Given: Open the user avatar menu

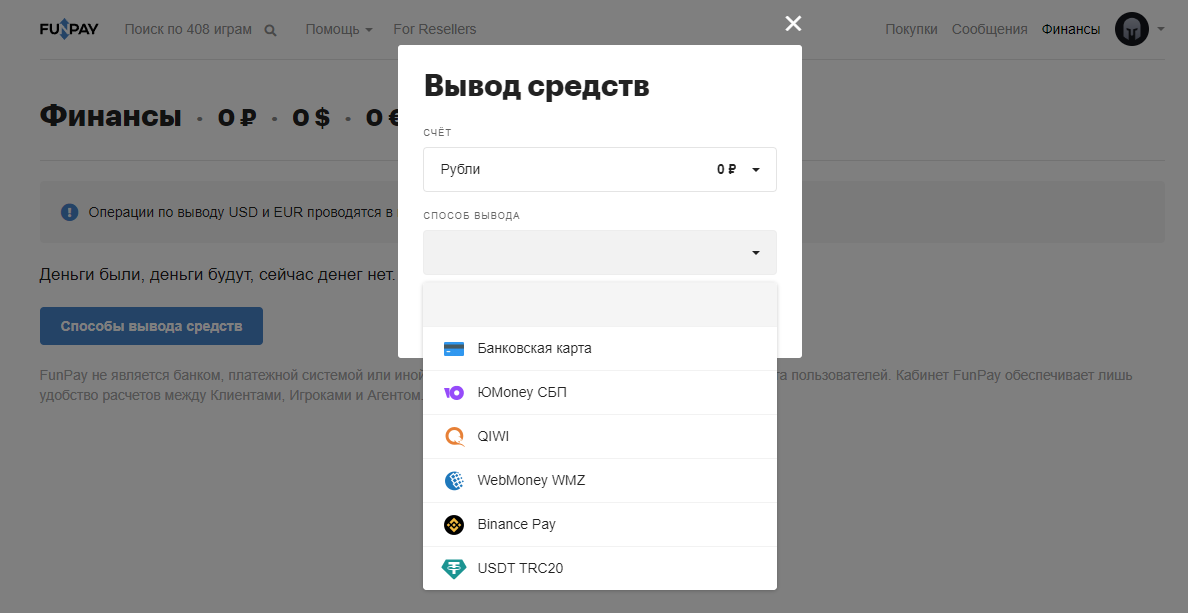Looking at the screenshot, I should pyautogui.click(x=1131, y=29).
